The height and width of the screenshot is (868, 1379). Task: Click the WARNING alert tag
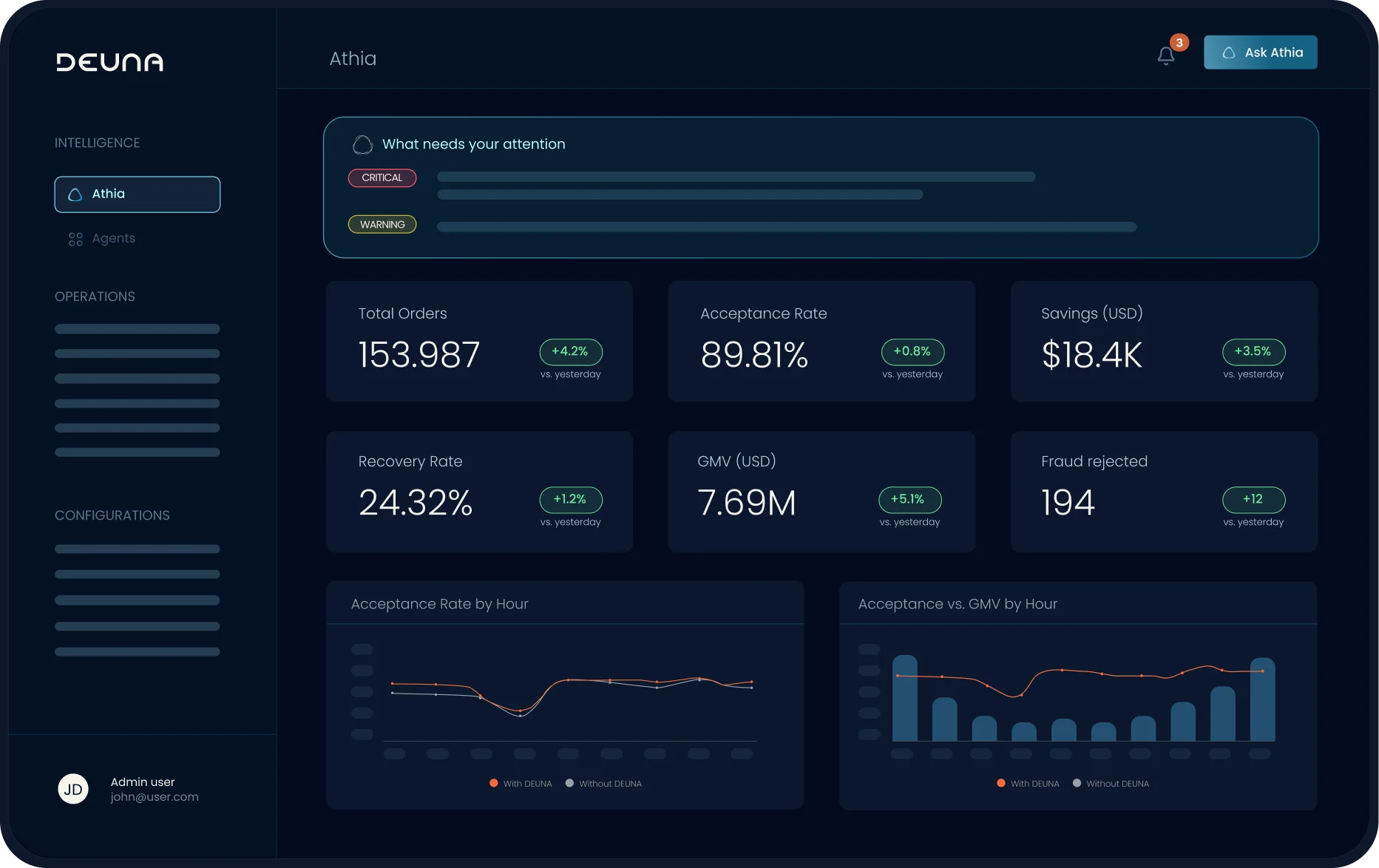click(x=382, y=224)
